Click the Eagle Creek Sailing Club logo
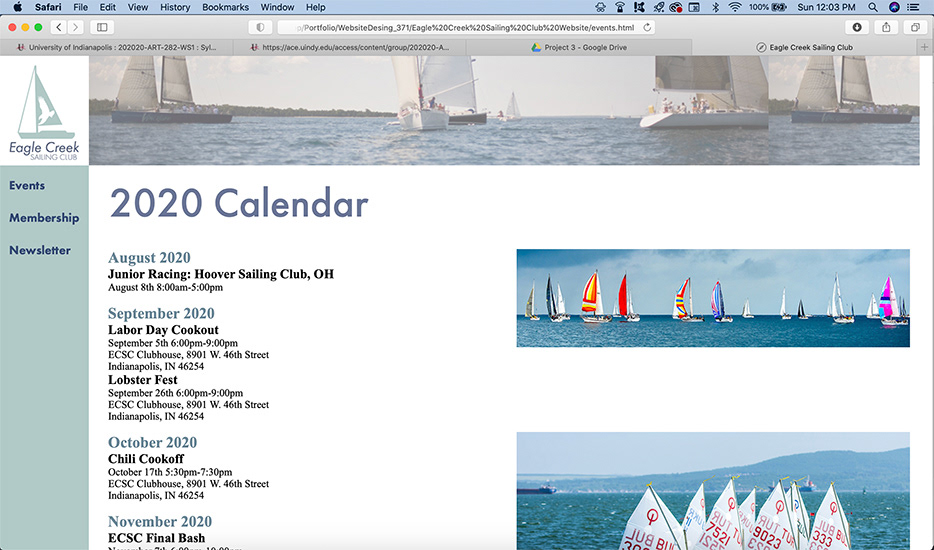 click(44, 111)
